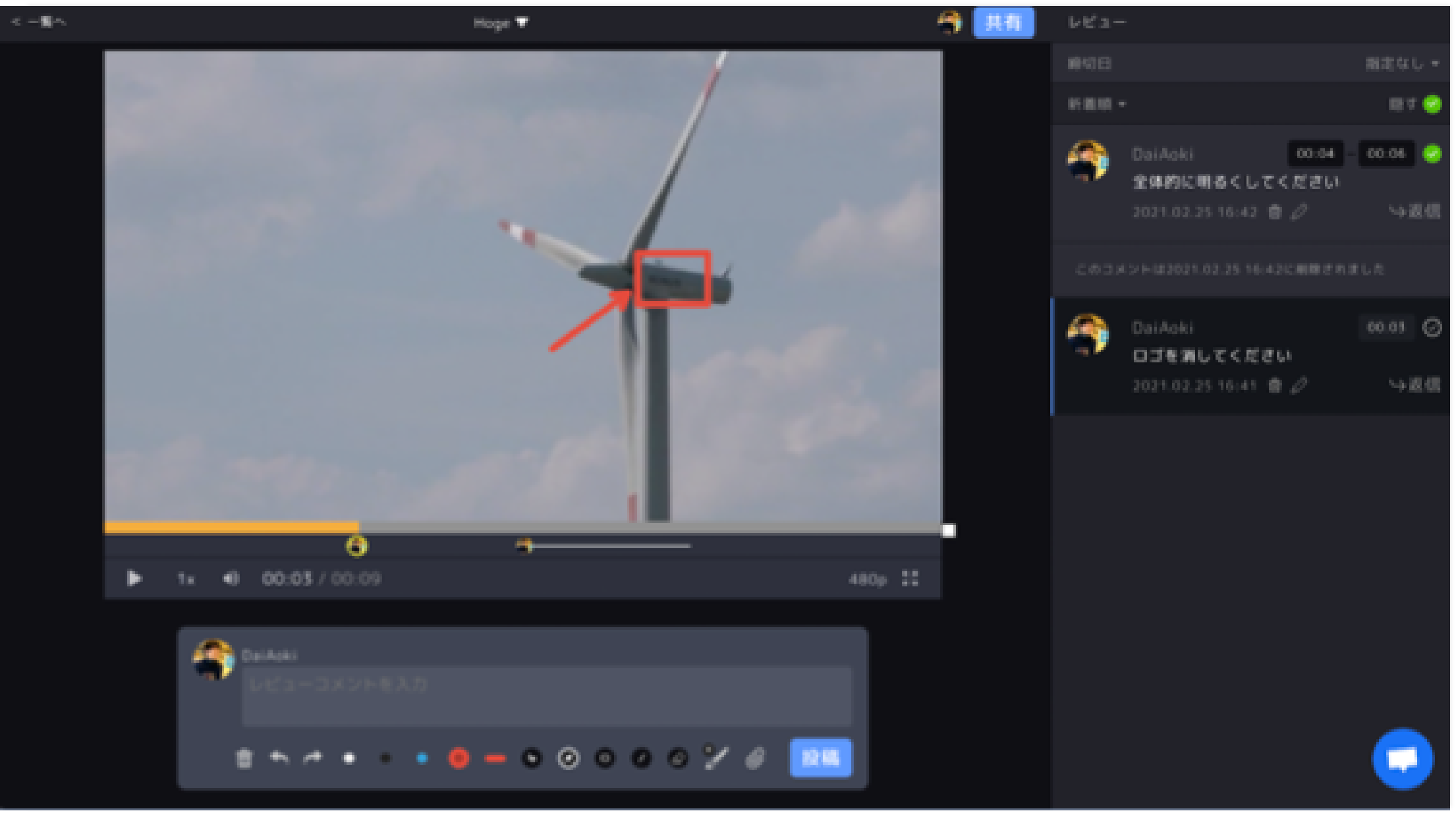The image size is (1456, 813).
Task: Go back via 一覧へ link
Action: (40, 22)
